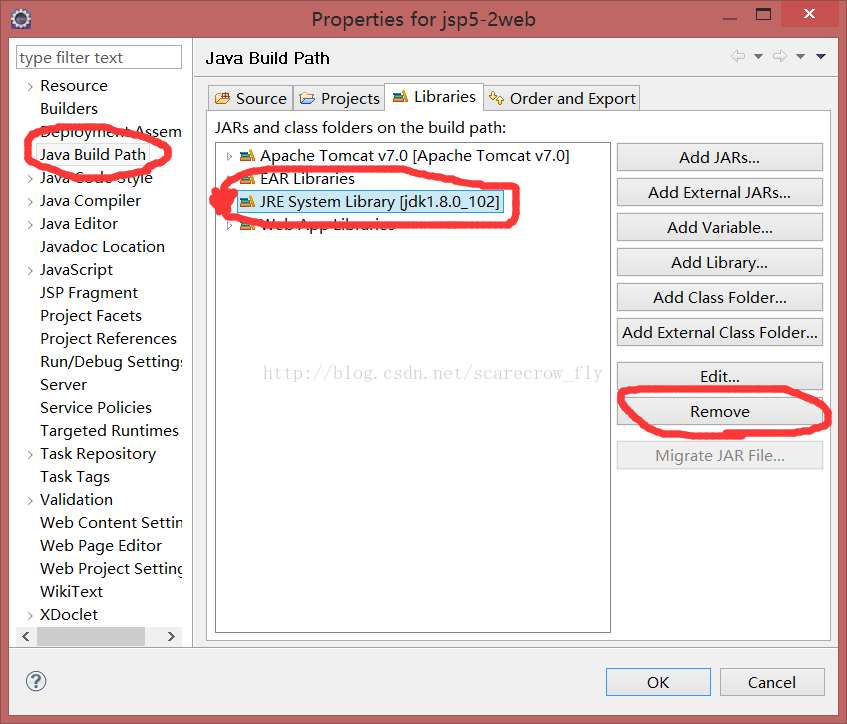Open the back history dropdown arrow
The width and height of the screenshot is (847, 724).
(758, 56)
